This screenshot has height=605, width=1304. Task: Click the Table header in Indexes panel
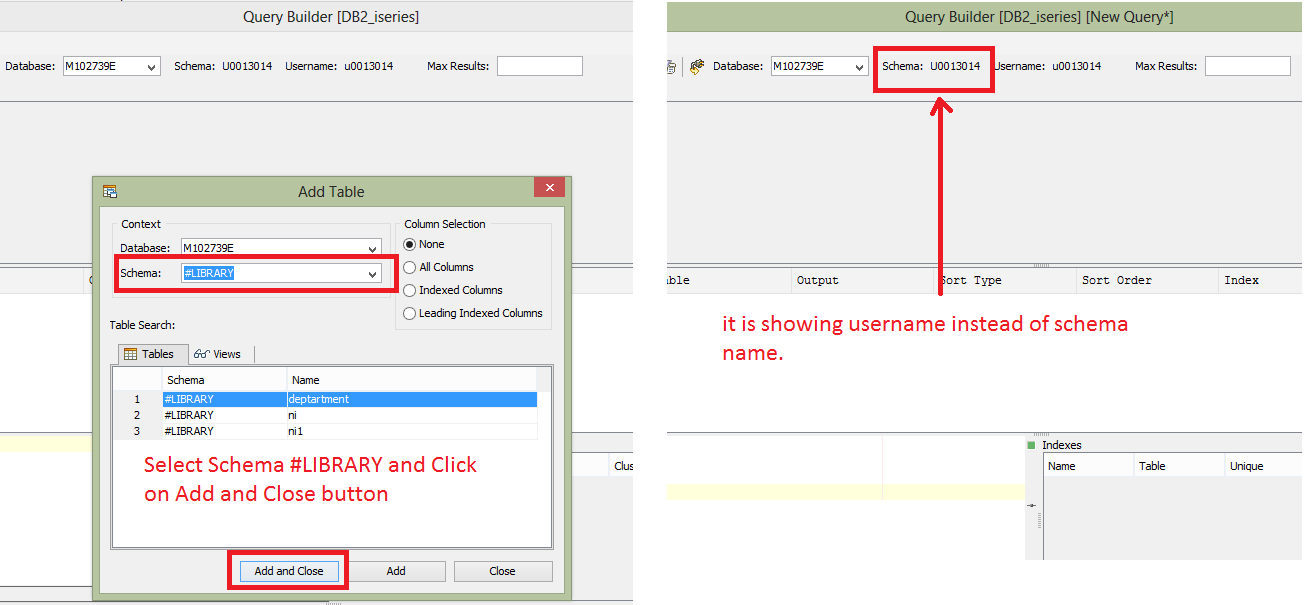pyautogui.click(x=1180, y=466)
